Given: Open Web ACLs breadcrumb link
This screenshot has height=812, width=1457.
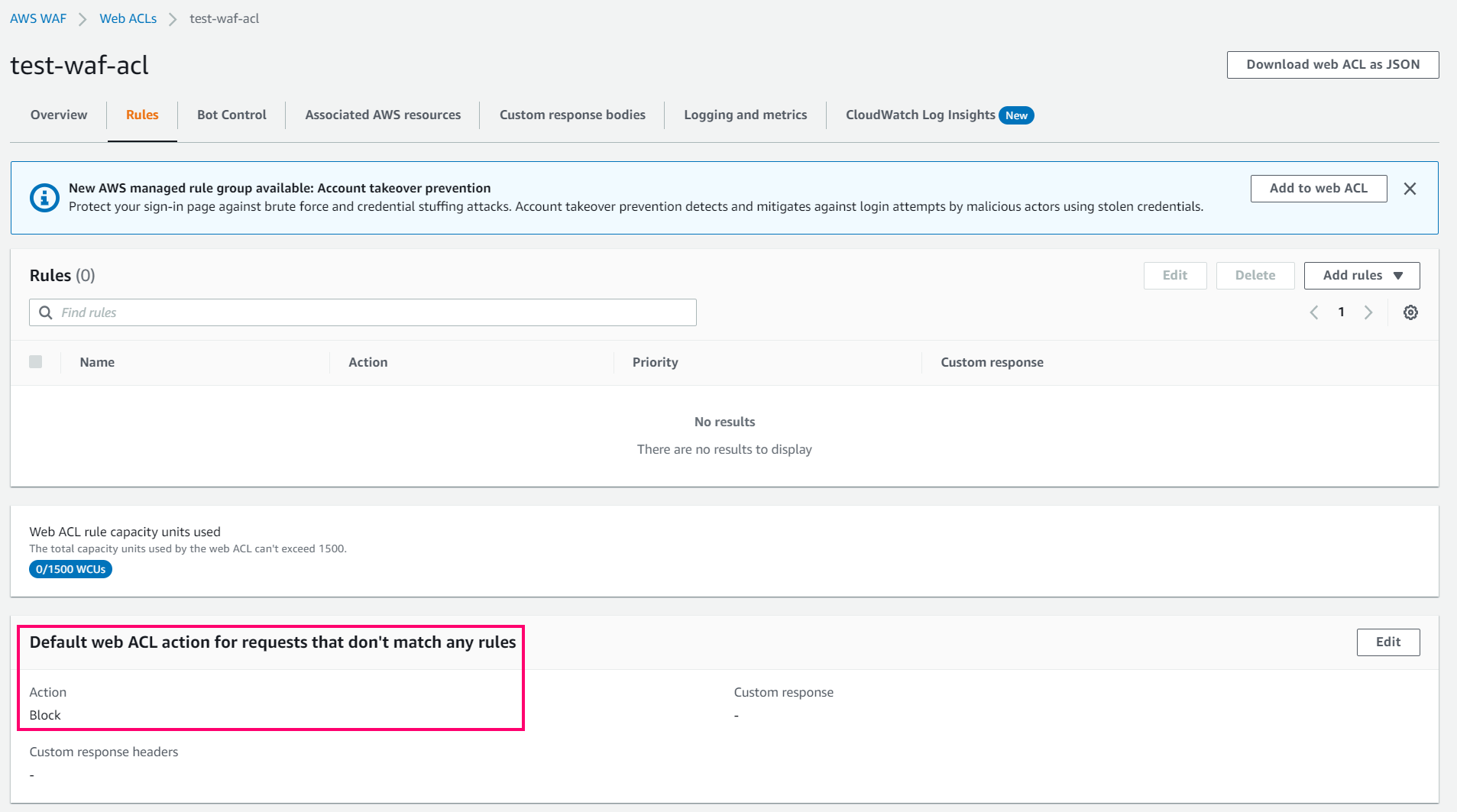Looking at the screenshot, I should (x=128, y=18).
